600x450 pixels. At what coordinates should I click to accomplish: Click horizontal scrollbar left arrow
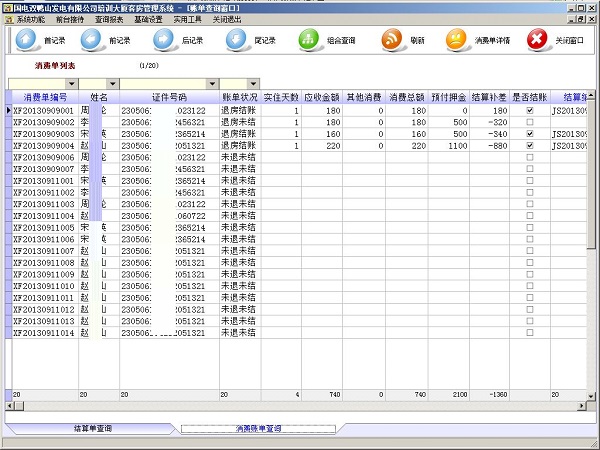tap(10, 406)
